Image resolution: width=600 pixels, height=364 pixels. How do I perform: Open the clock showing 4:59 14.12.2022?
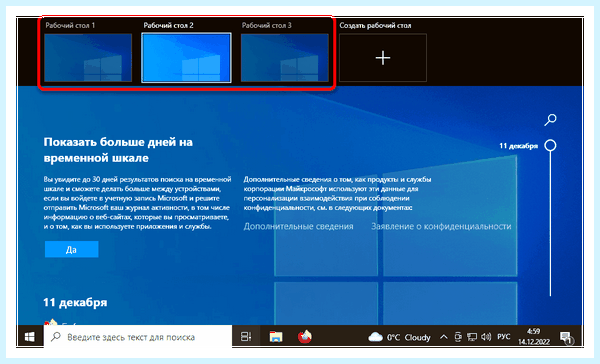coord(533,337)
